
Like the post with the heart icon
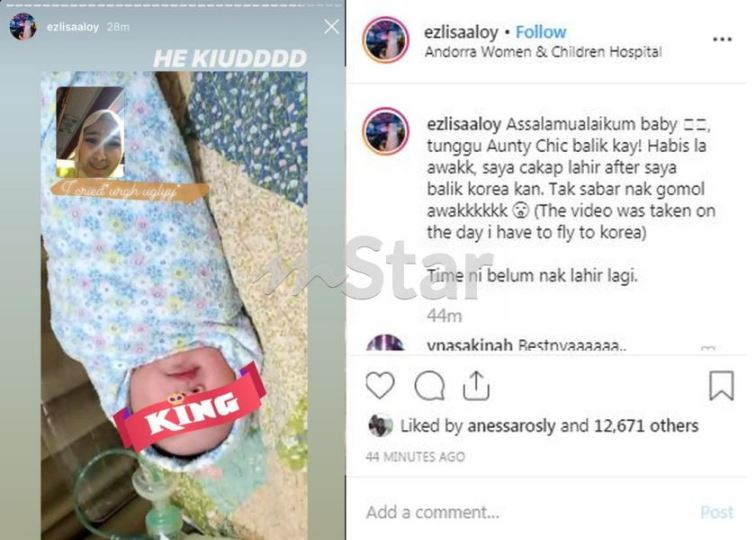pyautogui.click(x=380, y=385)
